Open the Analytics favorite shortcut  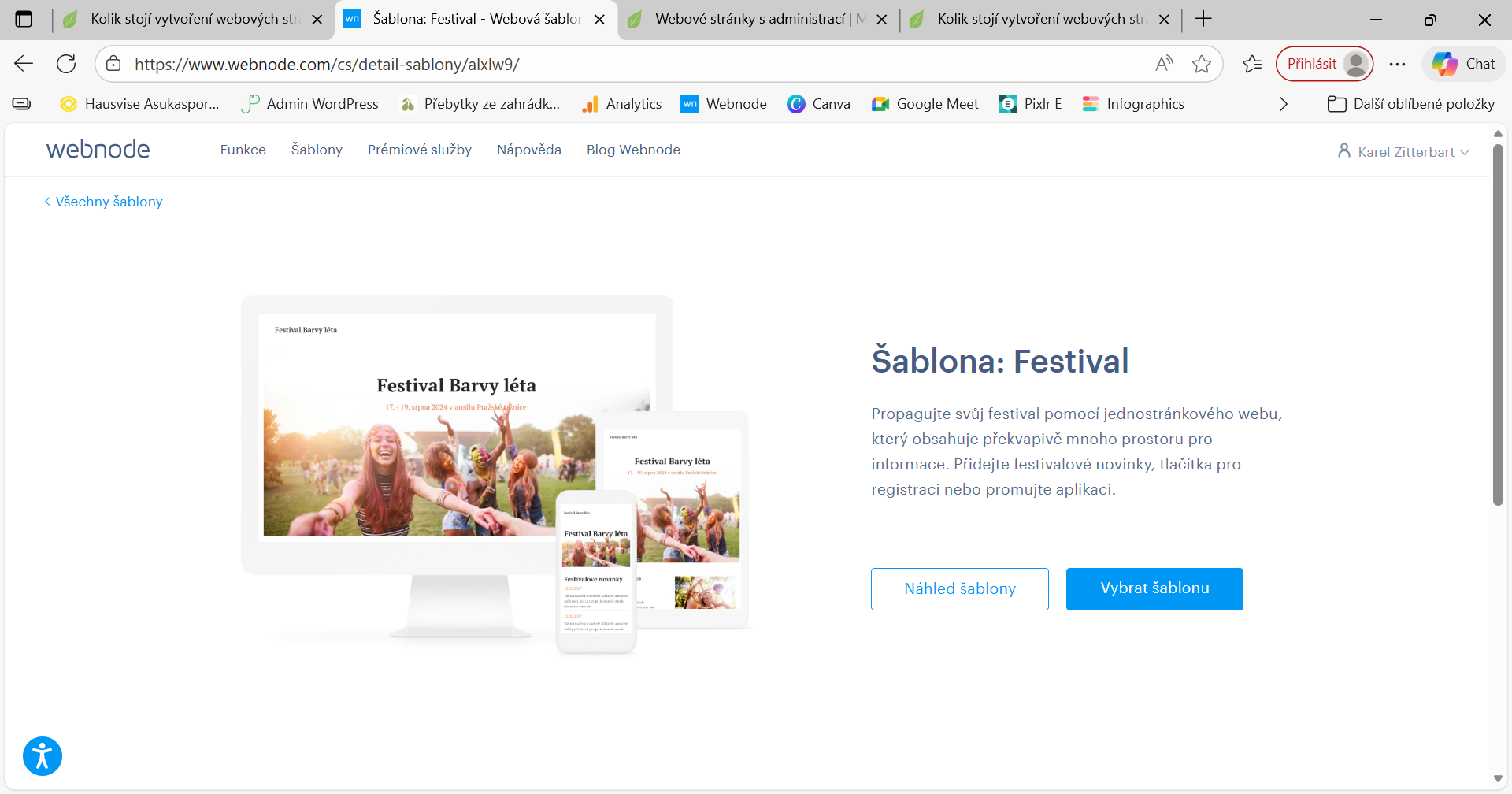pos(621,103)
